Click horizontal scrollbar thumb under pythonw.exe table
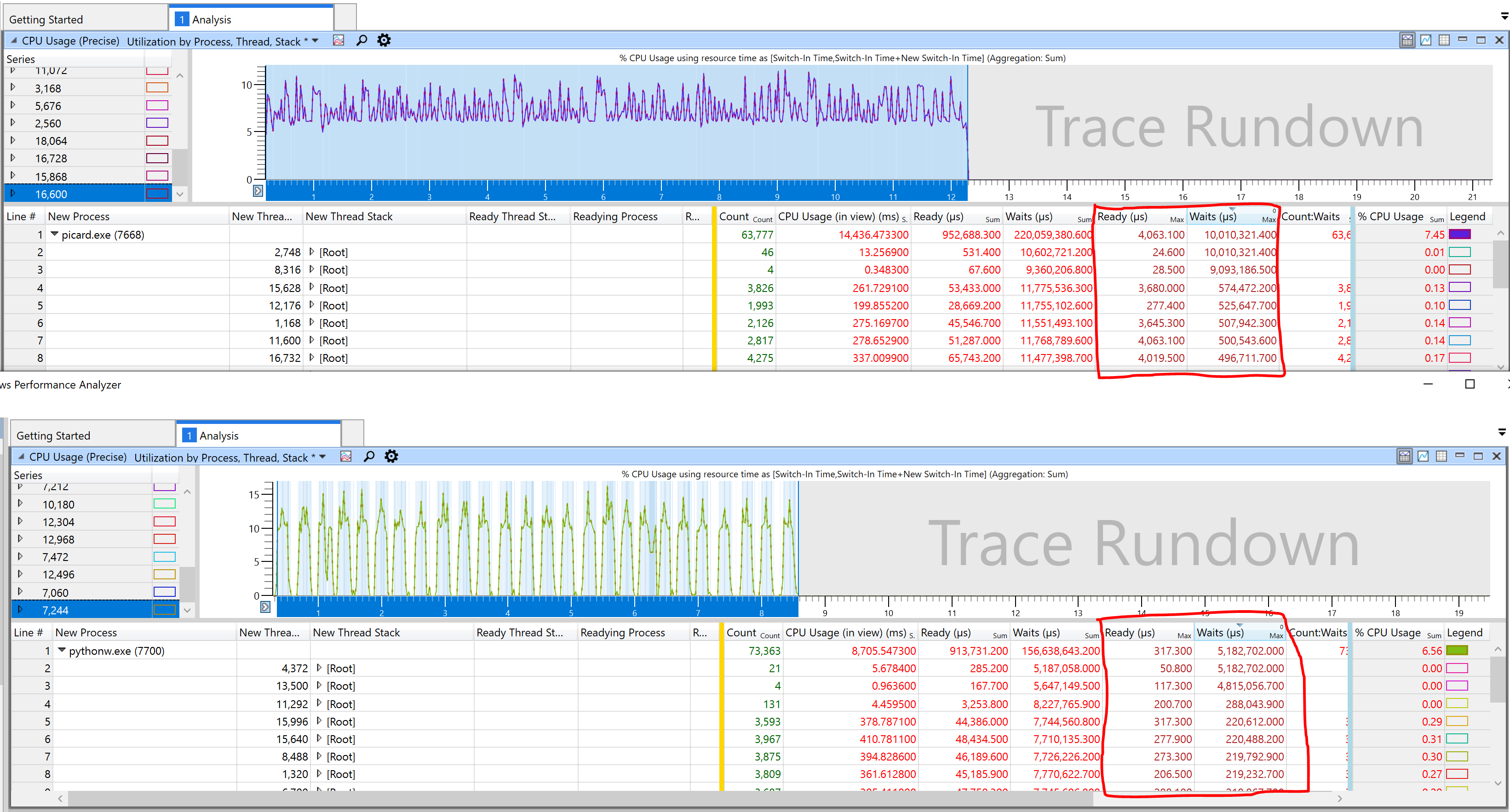This screenshot has width=1510, height=812. pyautogui.click(x=580, y=799)
